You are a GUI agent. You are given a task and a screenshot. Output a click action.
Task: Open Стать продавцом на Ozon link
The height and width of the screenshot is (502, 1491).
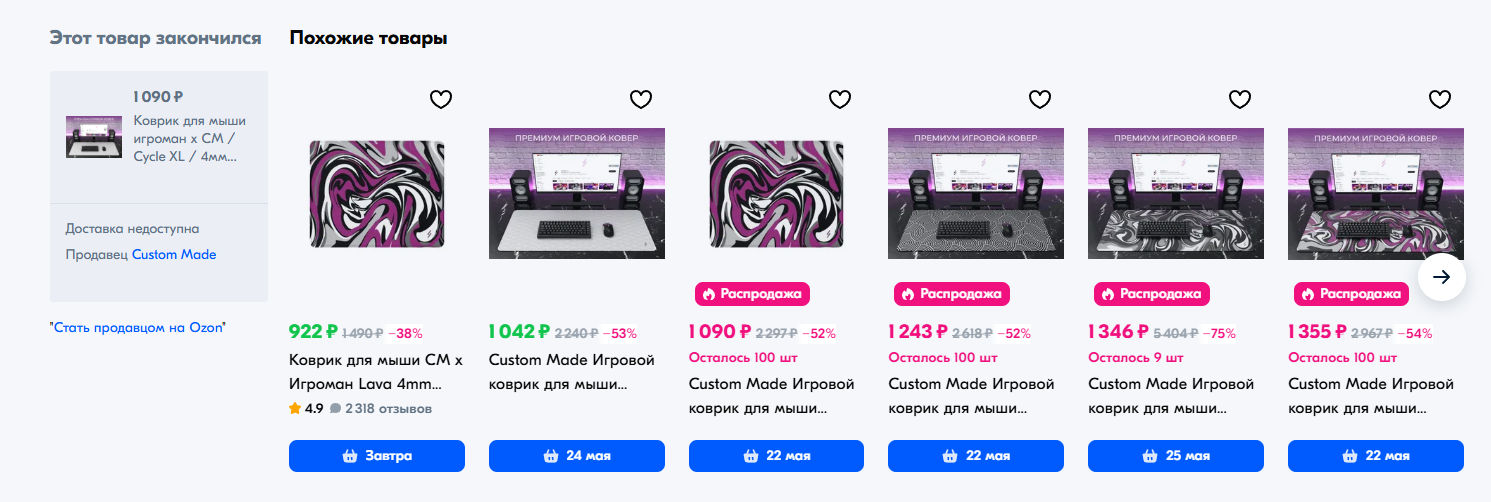coord(138,327)
